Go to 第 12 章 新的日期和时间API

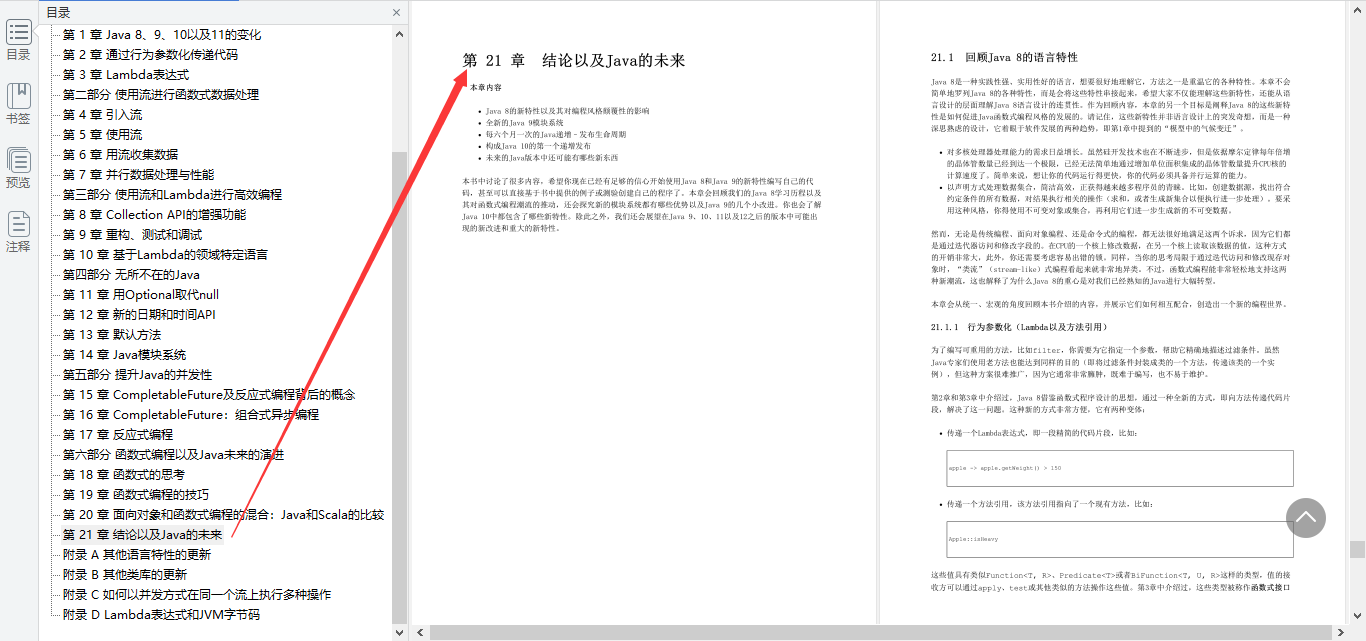point(139,315)
